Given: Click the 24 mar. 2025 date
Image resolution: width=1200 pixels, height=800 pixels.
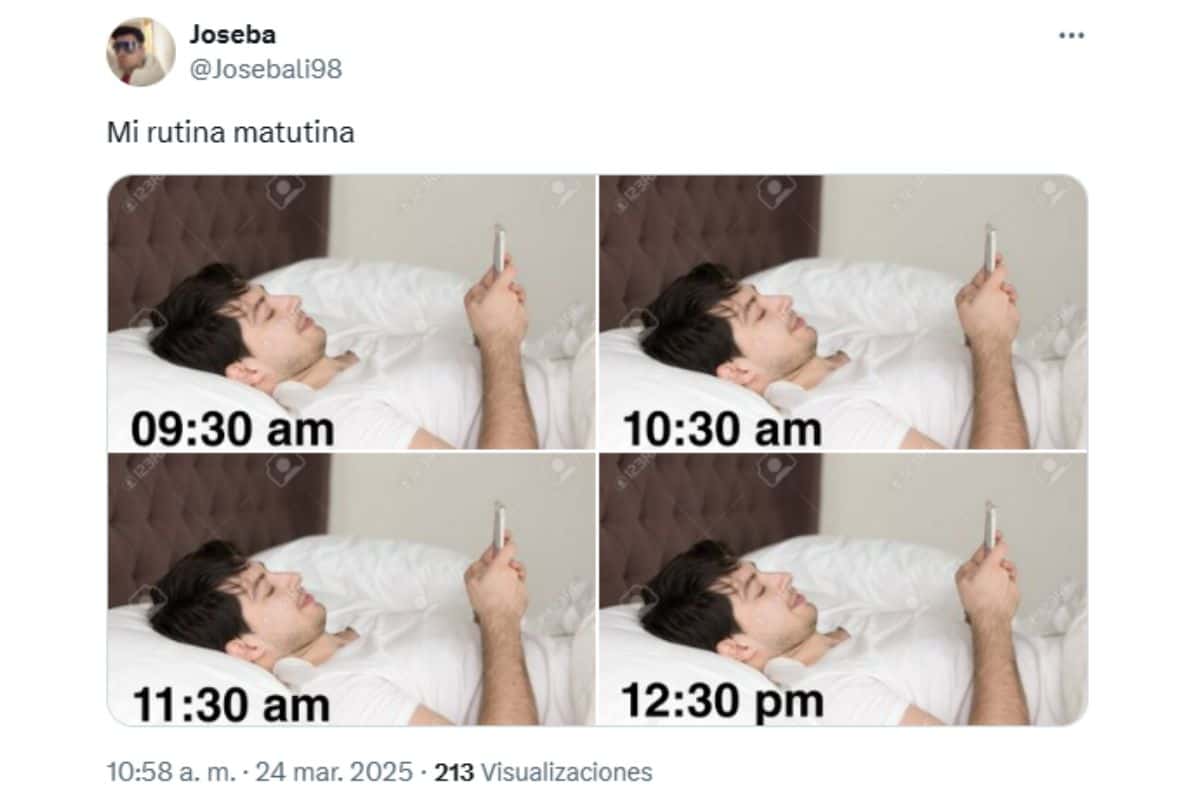Looking at the screenshot, I should click(333, 773).
